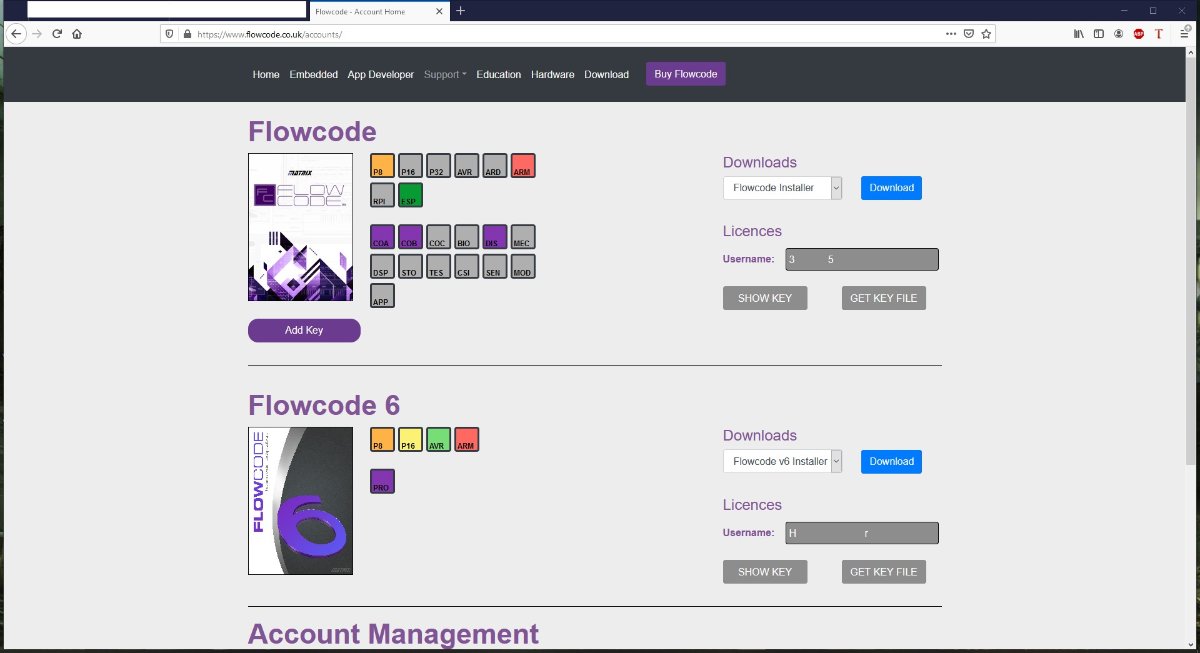Click the ARM tile under Flowcode 6
Image resolution: width=1200 pixels, height=653 pixels.
pyautogui.click(x=467, y=440)
